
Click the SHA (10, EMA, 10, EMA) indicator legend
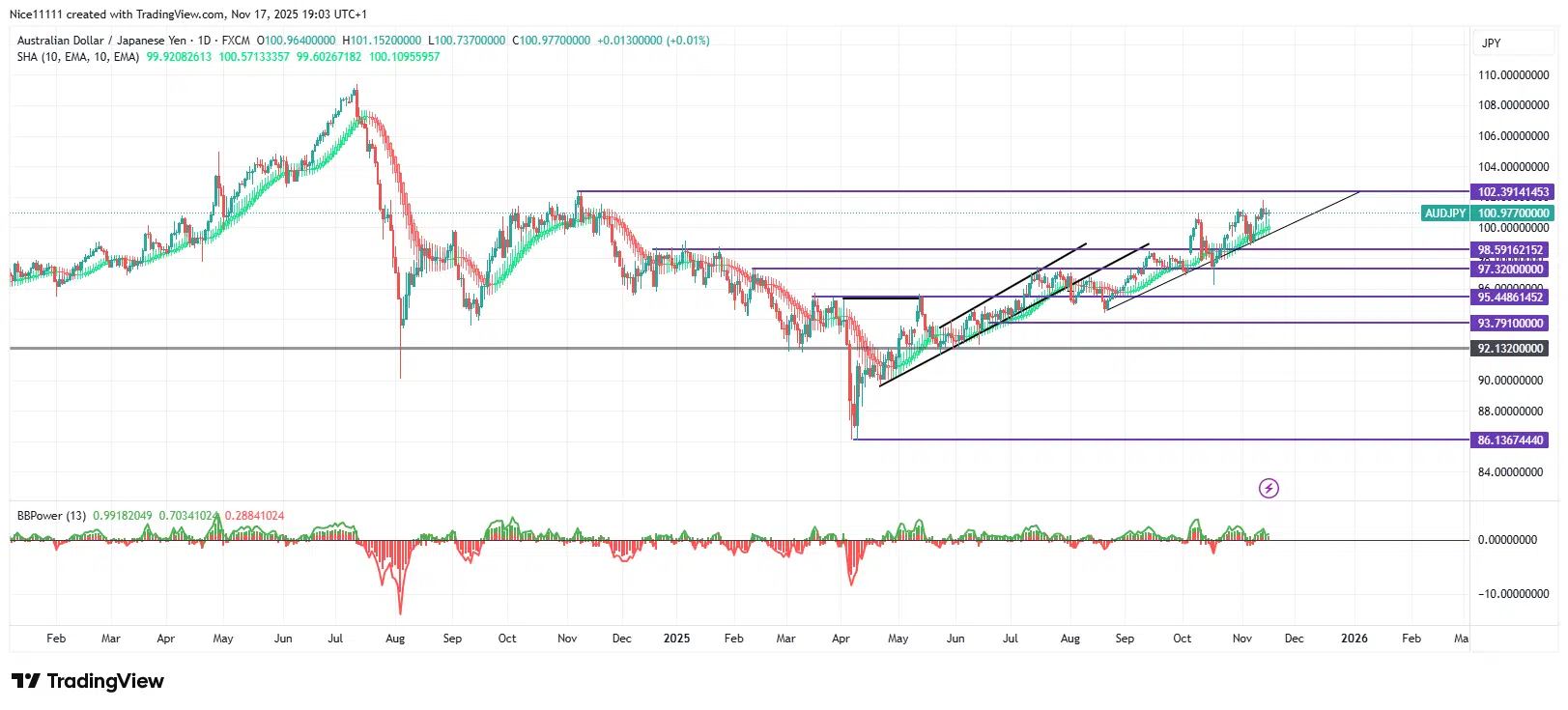click(77, 57)
